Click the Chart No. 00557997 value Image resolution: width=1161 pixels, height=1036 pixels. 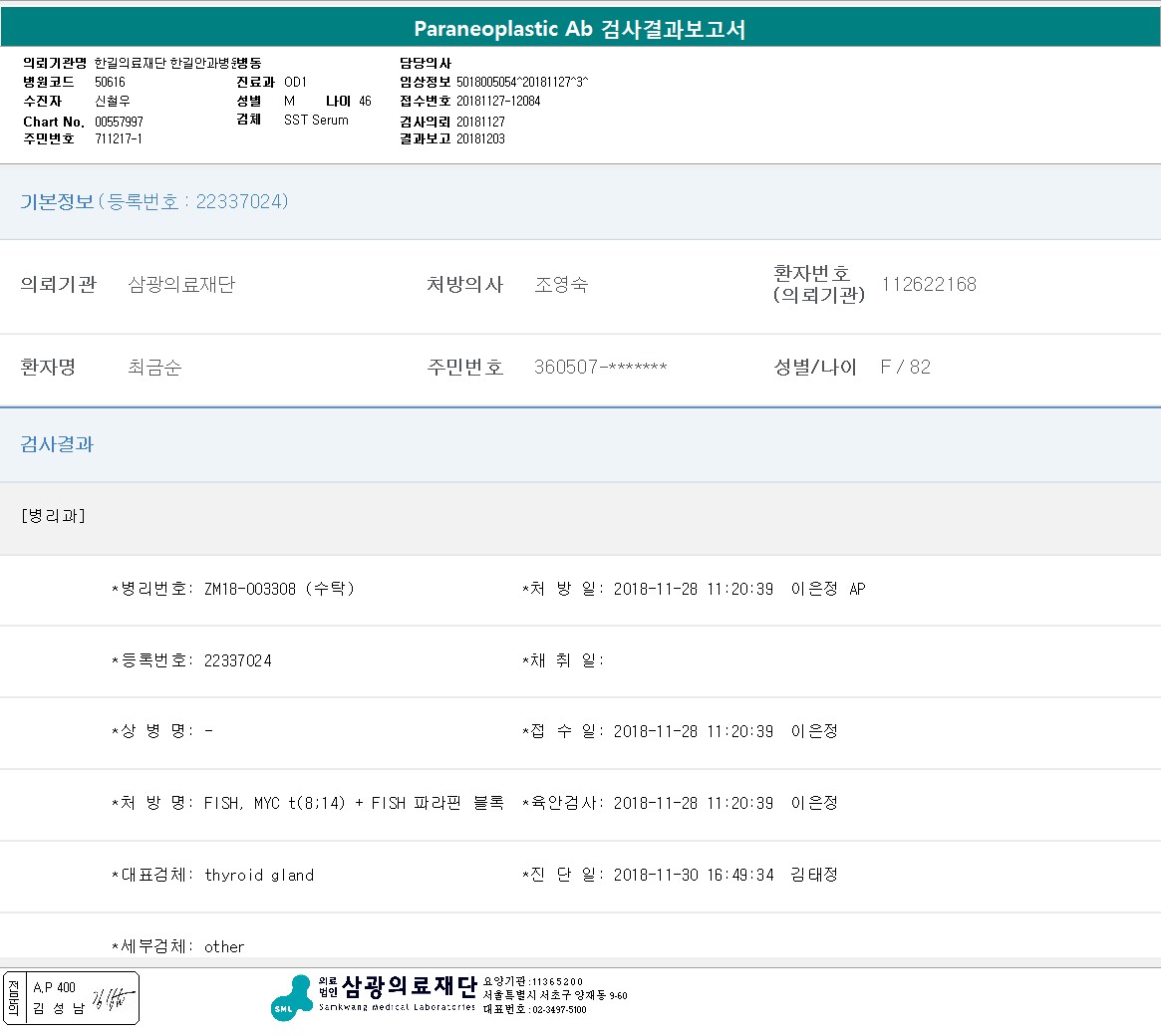(x=119, y=122)
